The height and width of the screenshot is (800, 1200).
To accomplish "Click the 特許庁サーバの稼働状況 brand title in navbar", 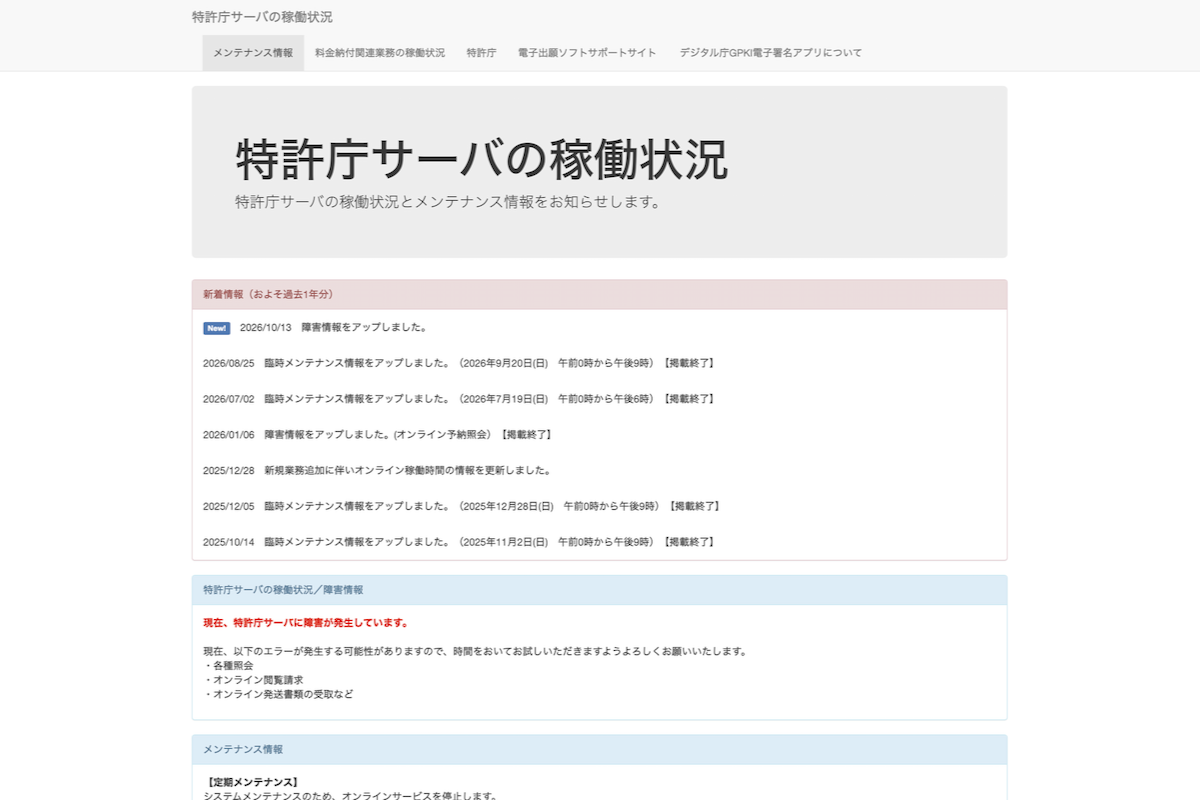I will point(262,17).
